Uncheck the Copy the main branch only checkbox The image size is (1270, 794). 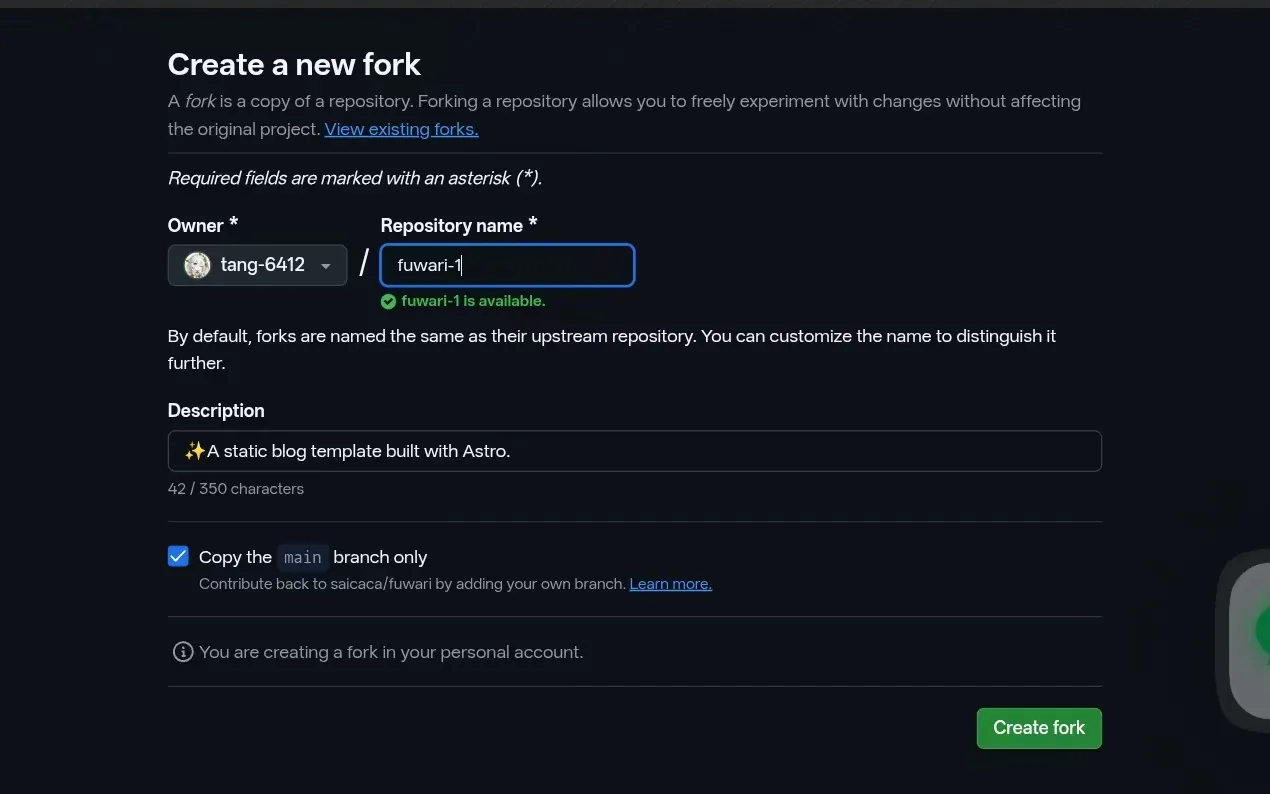point(178,556)
